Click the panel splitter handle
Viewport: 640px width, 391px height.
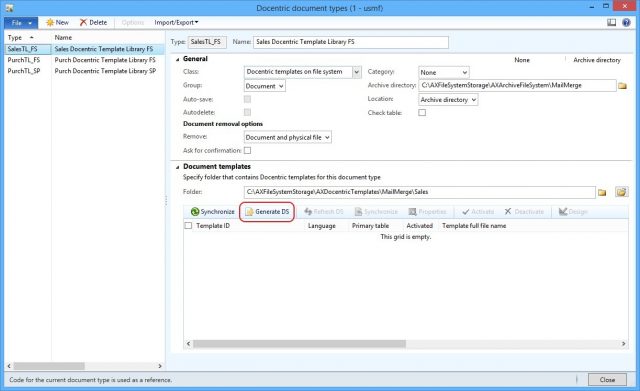coord(166,200)
